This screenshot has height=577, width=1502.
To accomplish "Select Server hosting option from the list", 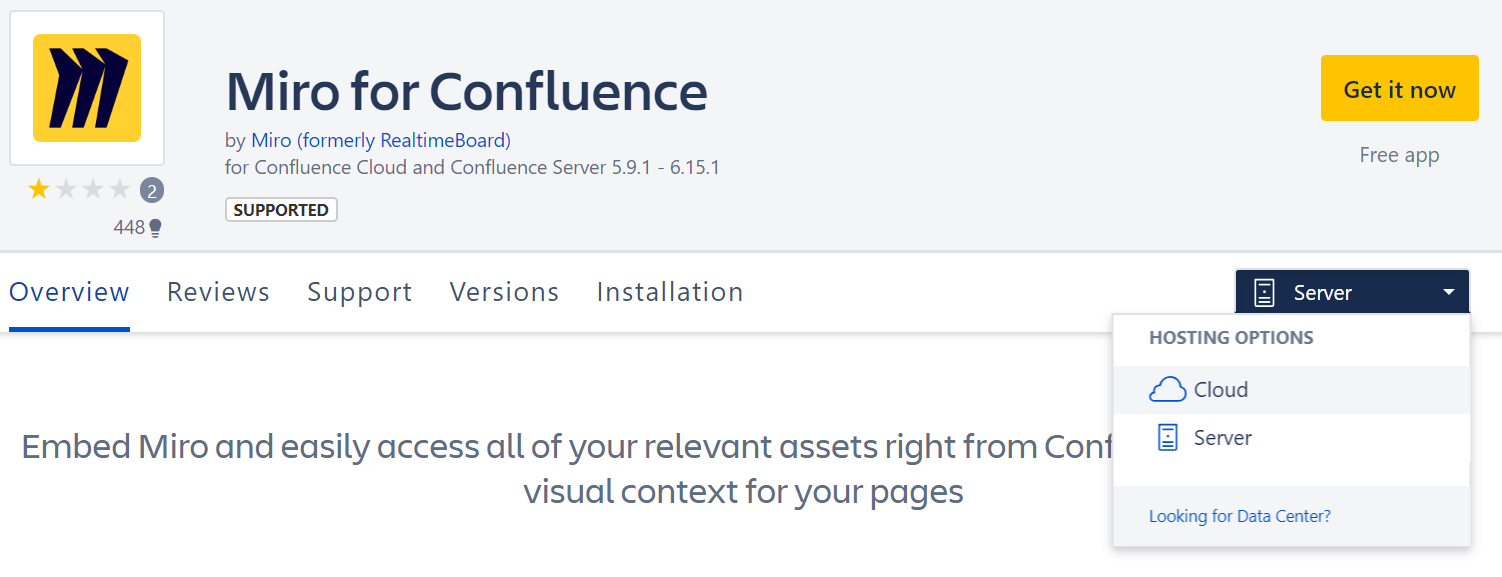I will 1223,438.
